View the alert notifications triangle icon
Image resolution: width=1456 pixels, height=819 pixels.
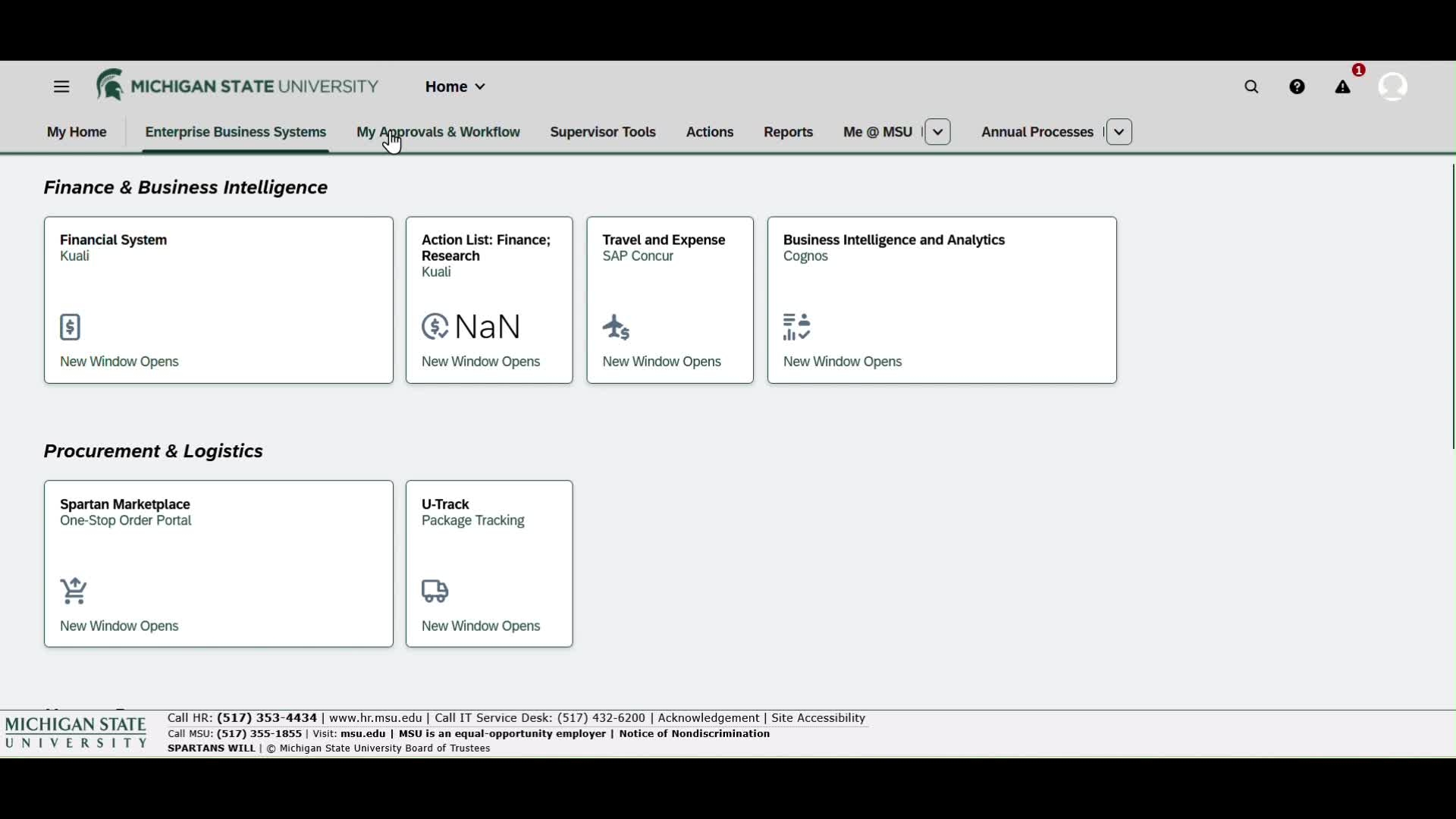pyautogui.click(x=1343, y=88)
